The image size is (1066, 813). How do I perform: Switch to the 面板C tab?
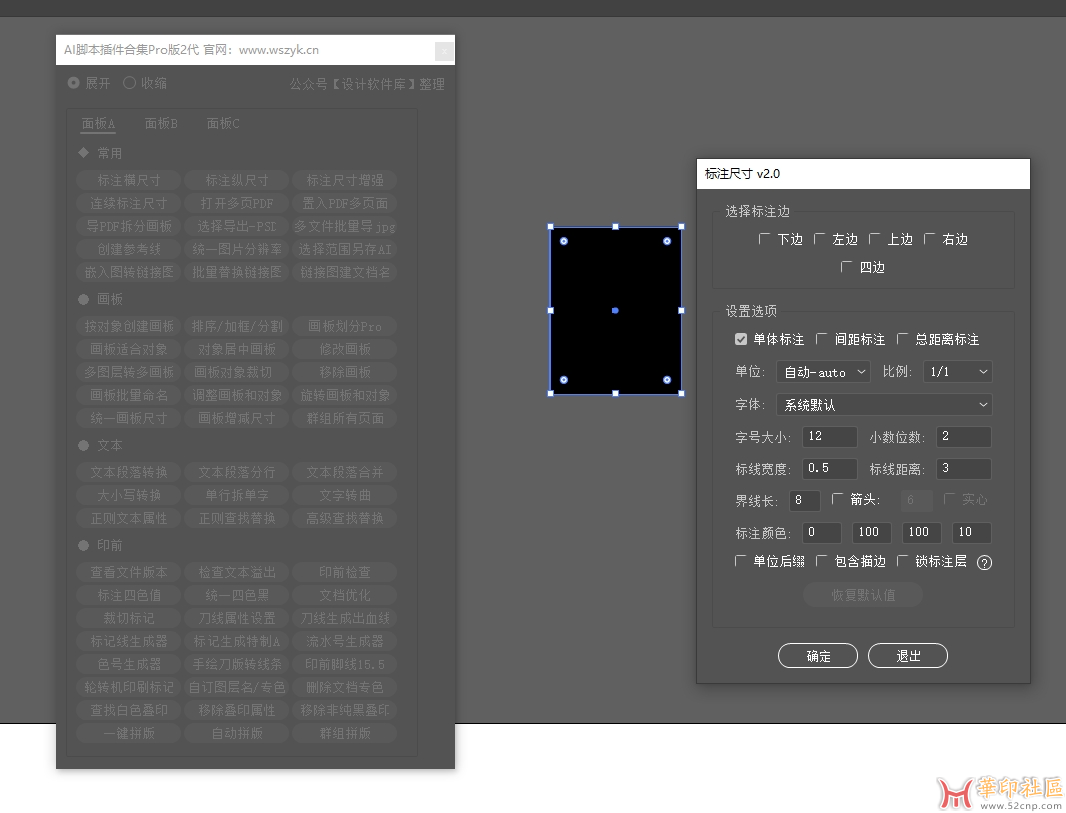[223, 124]
